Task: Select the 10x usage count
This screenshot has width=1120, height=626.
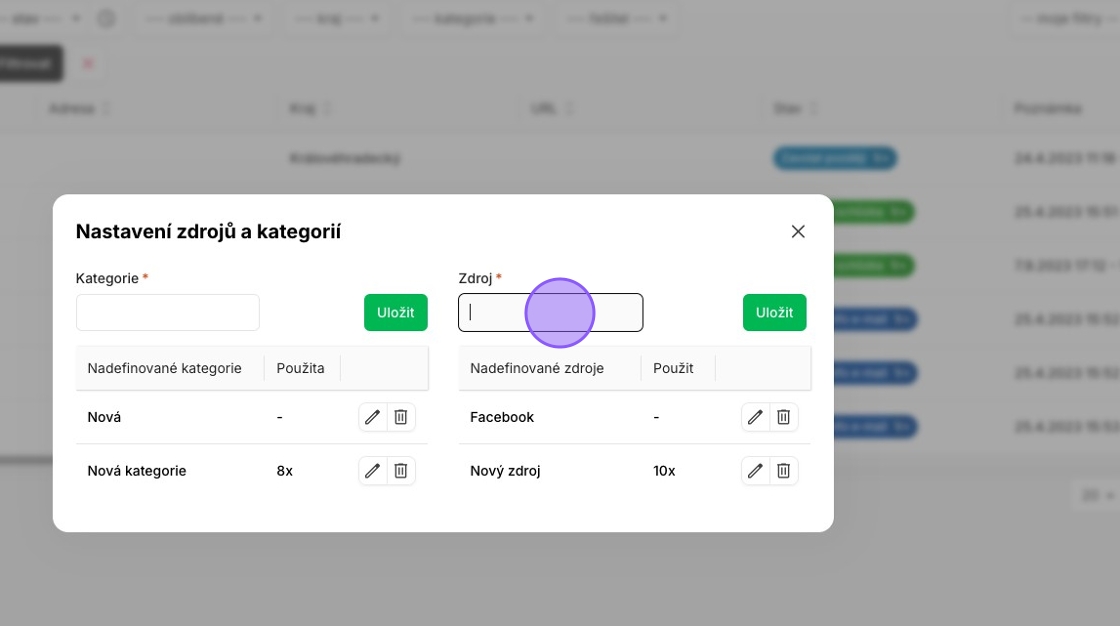Action: [x=664, y=471]
